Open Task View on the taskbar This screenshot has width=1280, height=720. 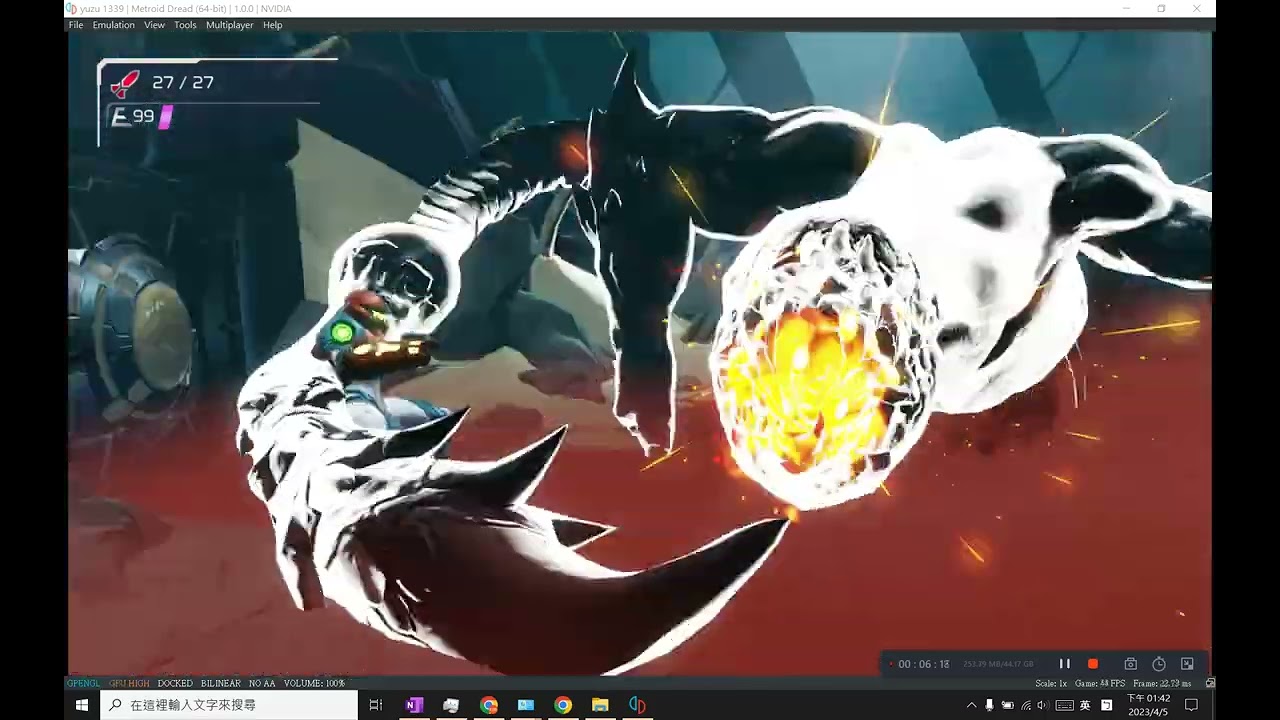(x=376, y=705)
